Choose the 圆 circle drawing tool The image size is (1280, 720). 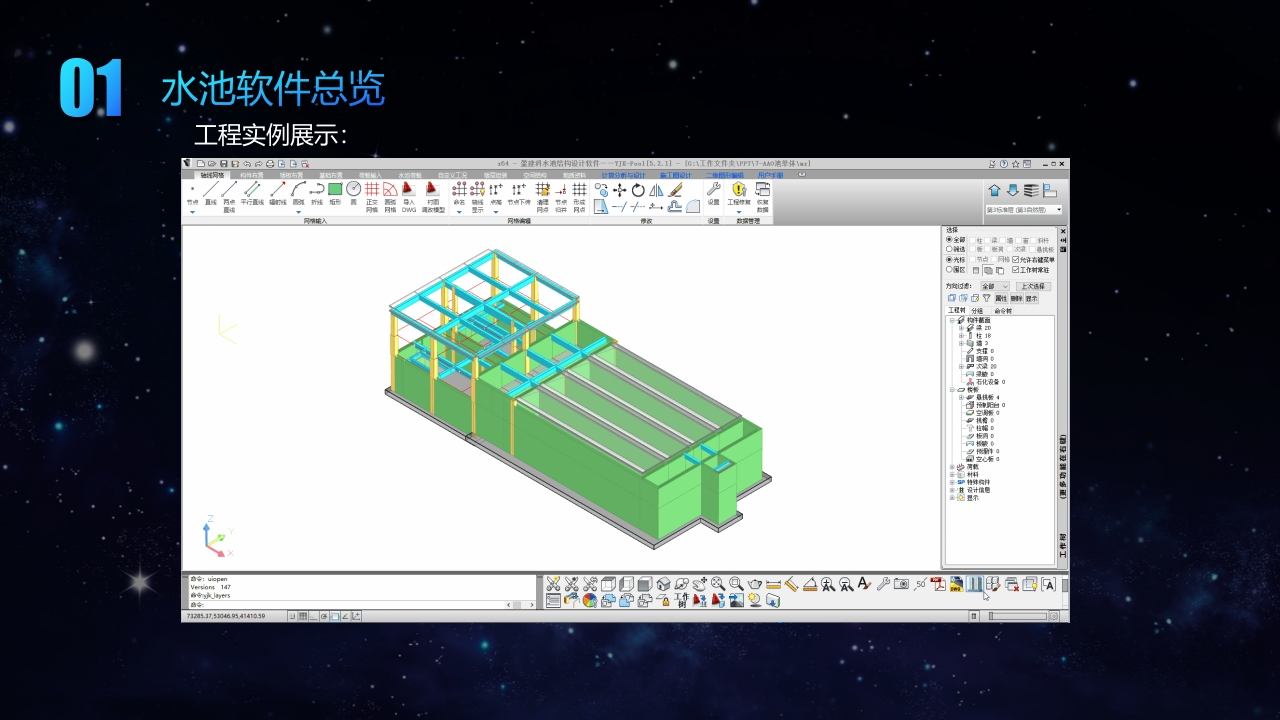(353, 190)
